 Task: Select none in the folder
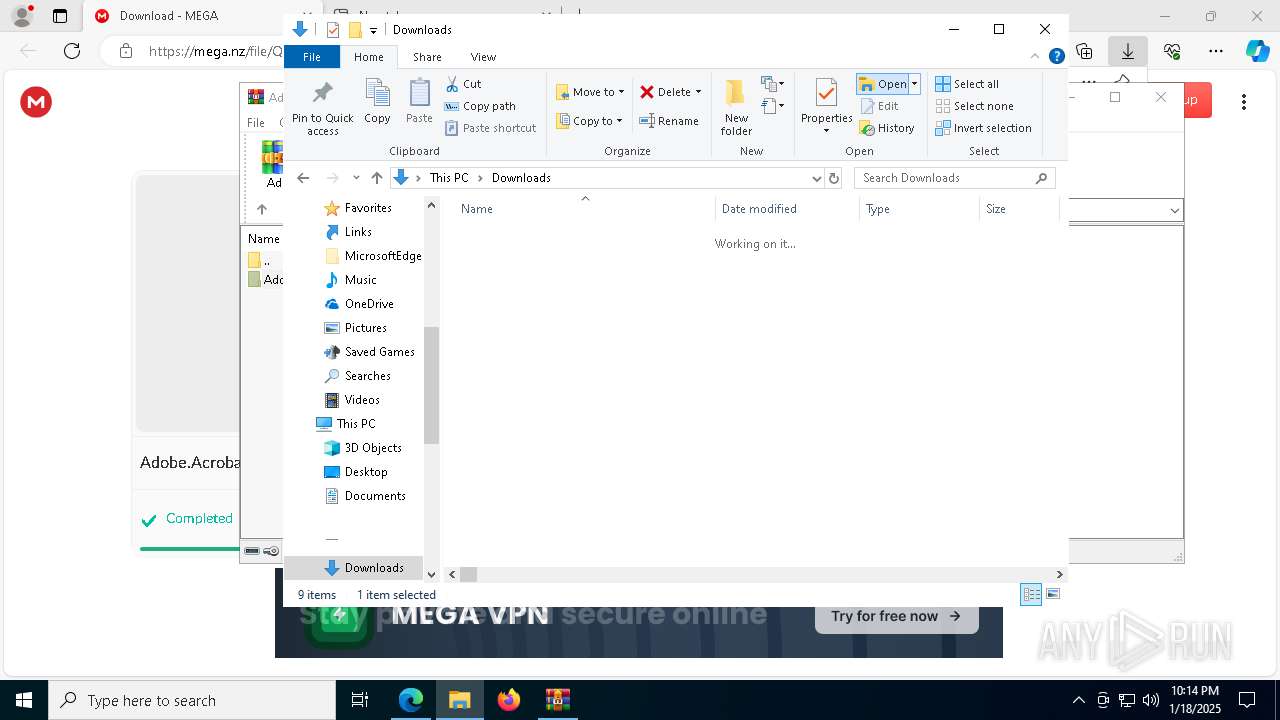click(x=974, y=106)
